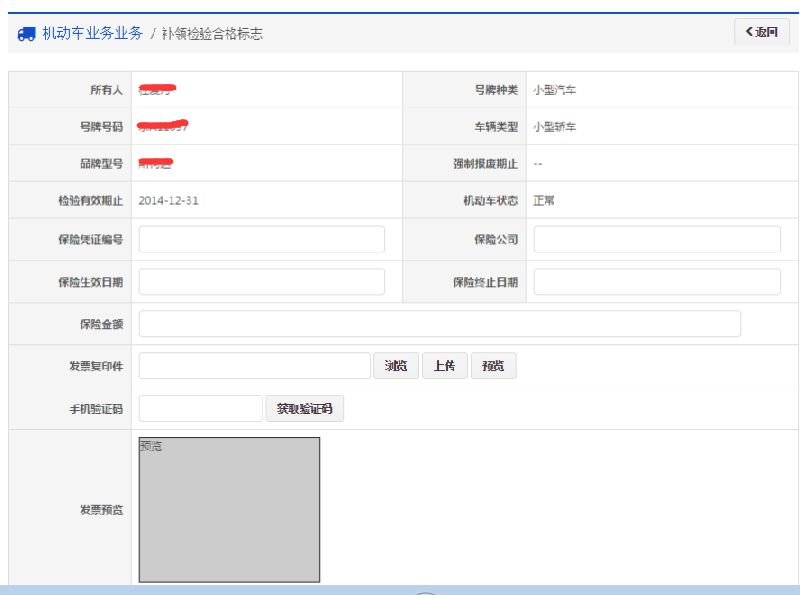Click the 正常 vehicle status value

pyautogui.click(x=544, y=200)
